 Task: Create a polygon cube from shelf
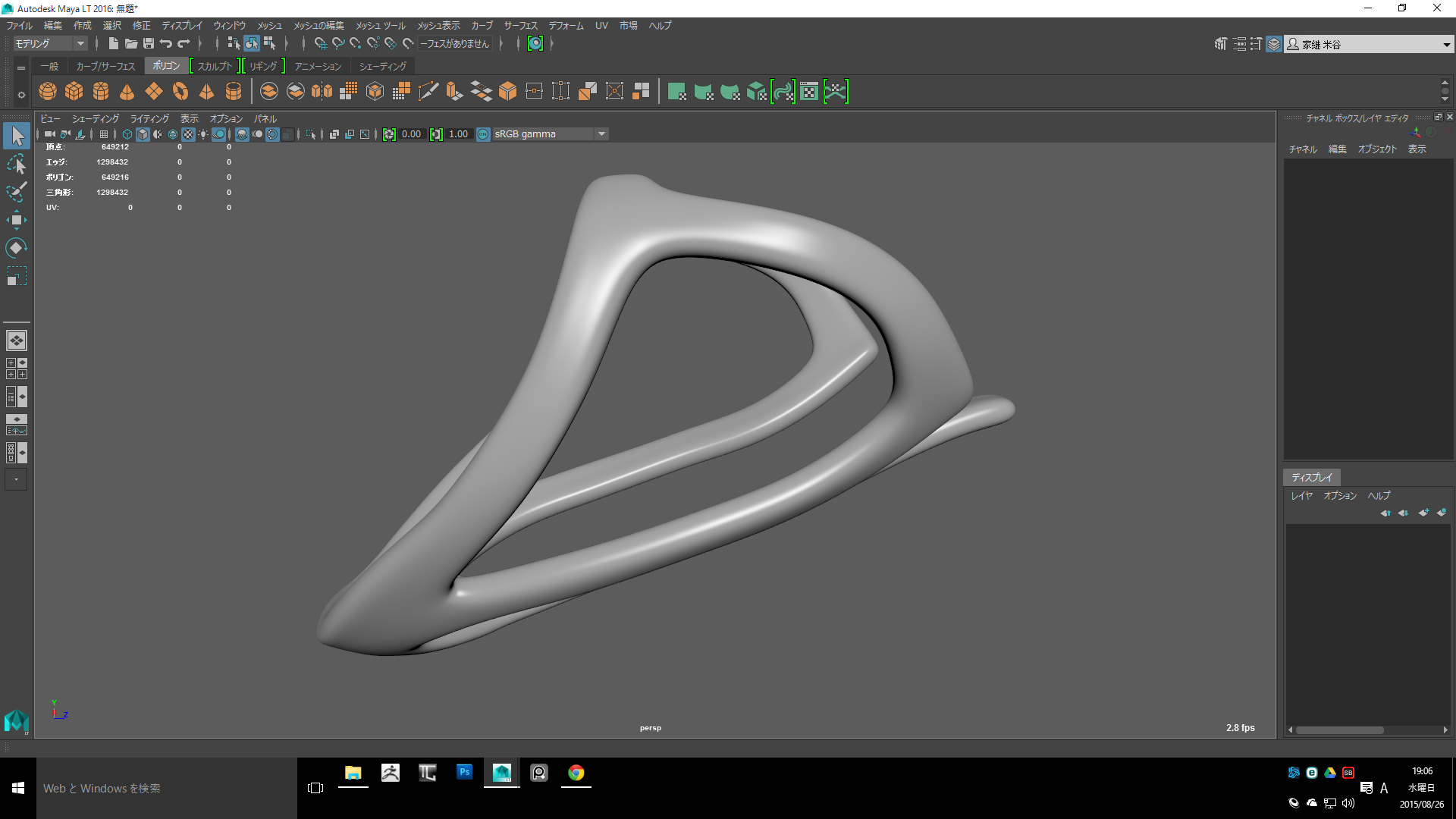pyautogui.click(x=74, y=92)
